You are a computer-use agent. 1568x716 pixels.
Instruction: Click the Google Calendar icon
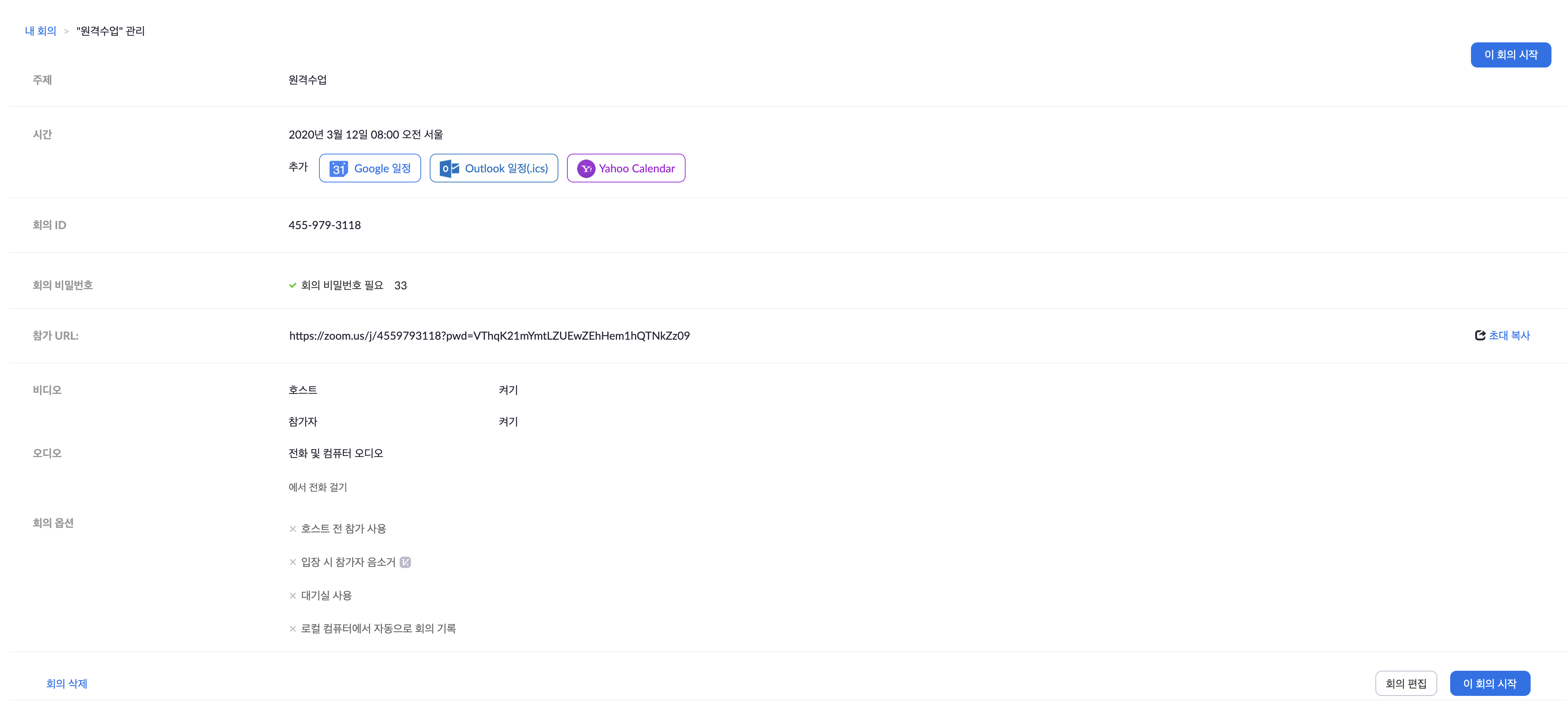point(338,168)
